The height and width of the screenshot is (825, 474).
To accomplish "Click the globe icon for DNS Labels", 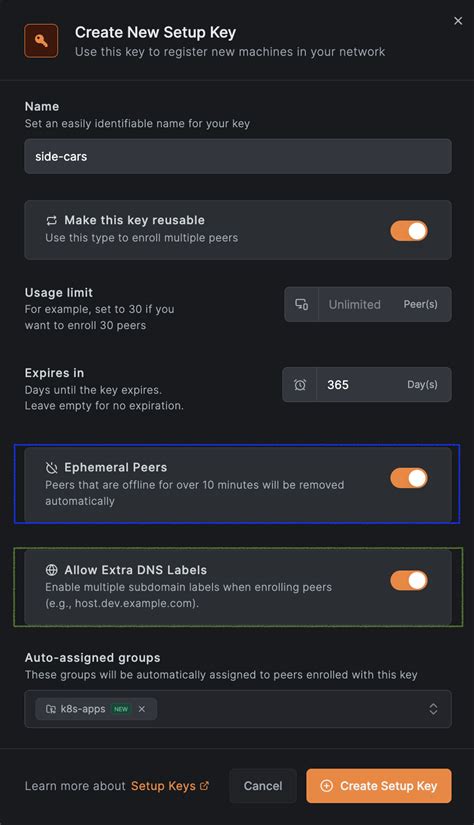I will (52, 570).
